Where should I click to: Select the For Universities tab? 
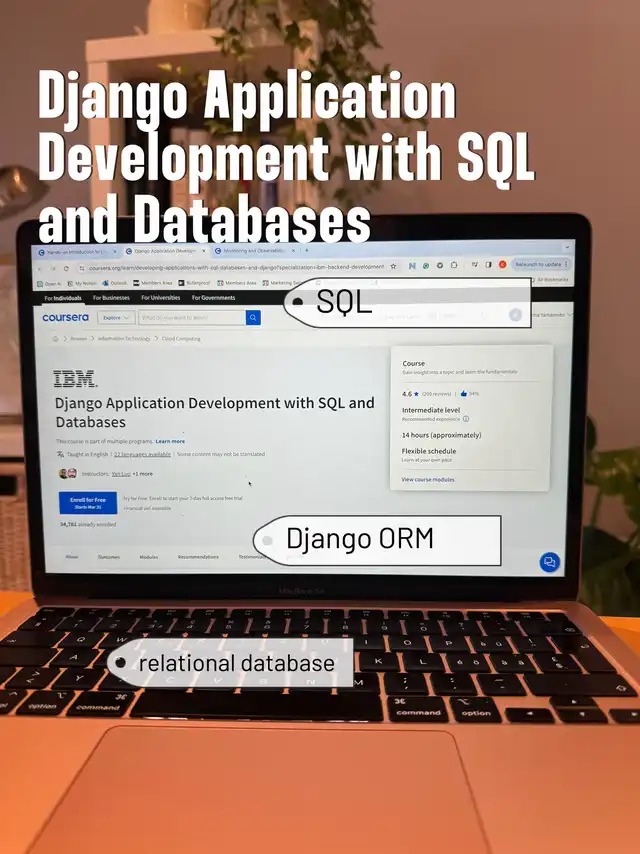[x=160, y=298]
